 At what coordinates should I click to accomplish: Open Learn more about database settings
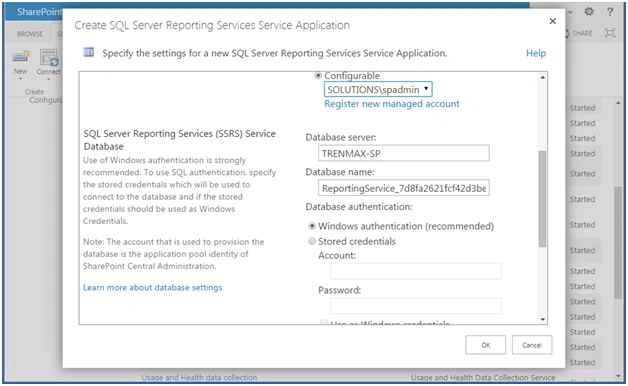click(153, 287)
